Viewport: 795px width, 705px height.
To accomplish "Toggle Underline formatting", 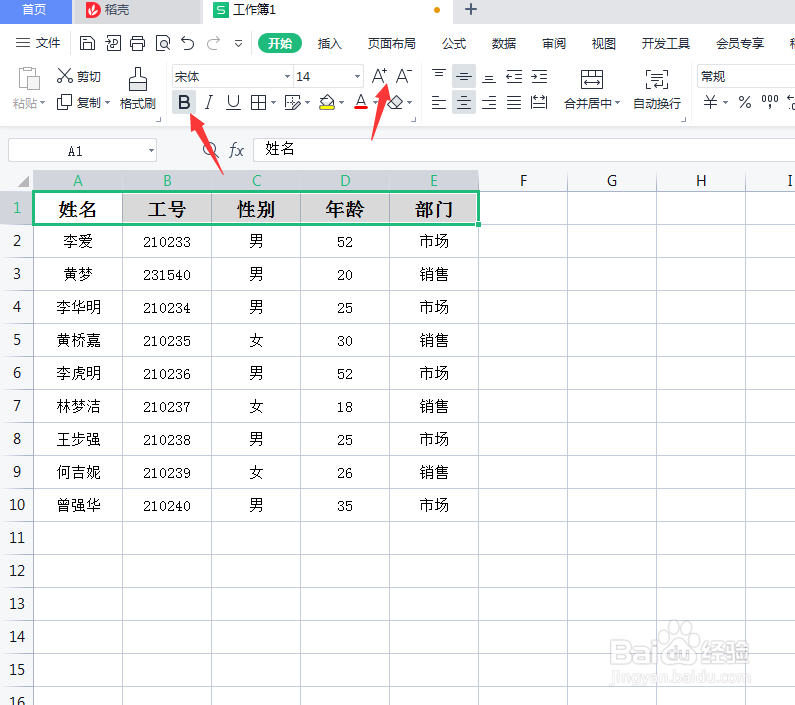I will pyautogui.click(x=233, y=102).
